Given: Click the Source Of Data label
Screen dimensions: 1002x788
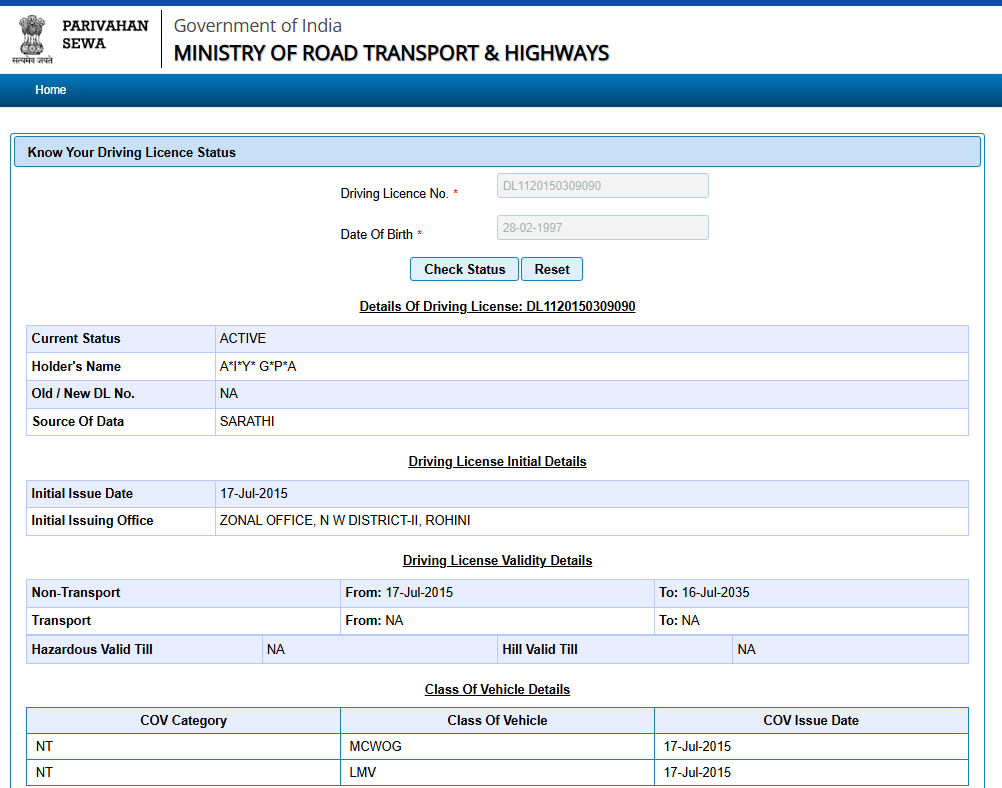Looking at the screenshot, I should click(78, 421).
